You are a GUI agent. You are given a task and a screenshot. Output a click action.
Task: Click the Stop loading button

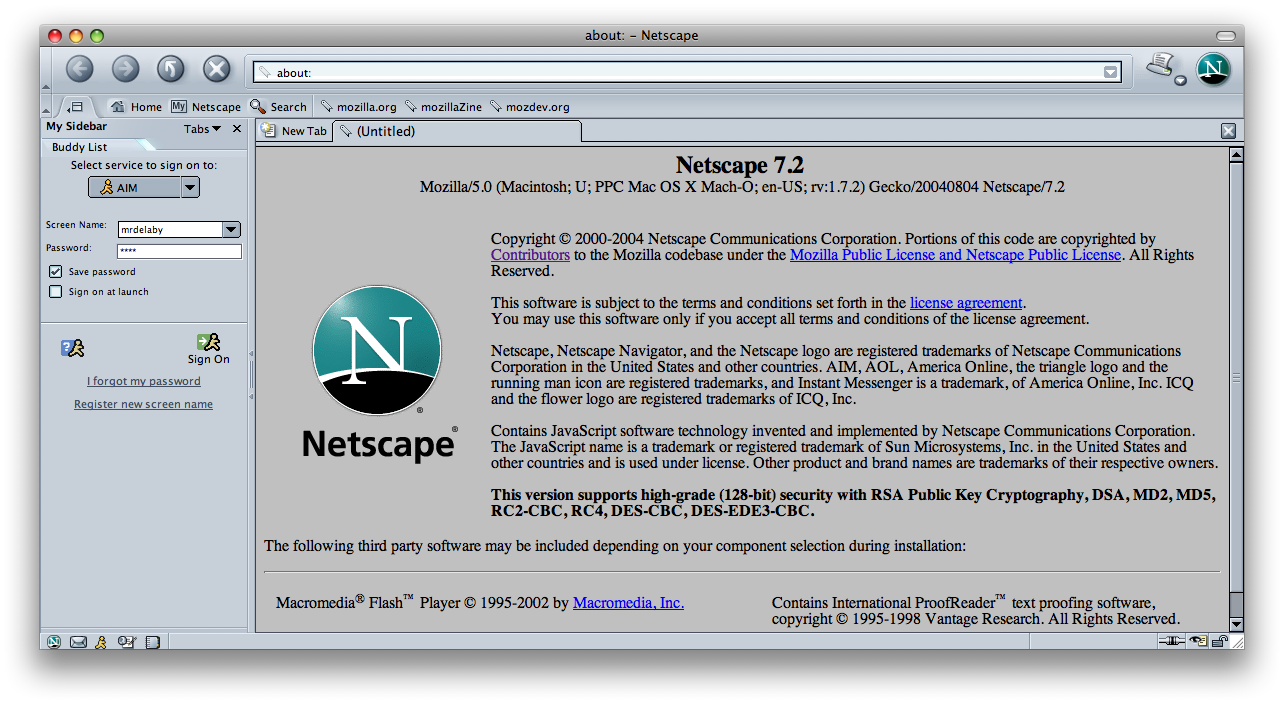point(217,69)
